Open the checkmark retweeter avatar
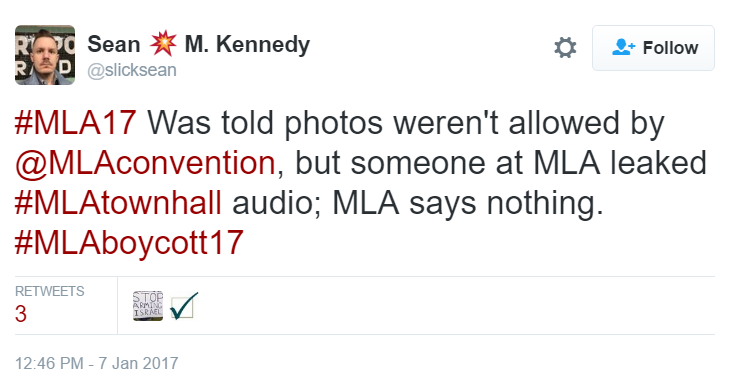 point(184,306)
